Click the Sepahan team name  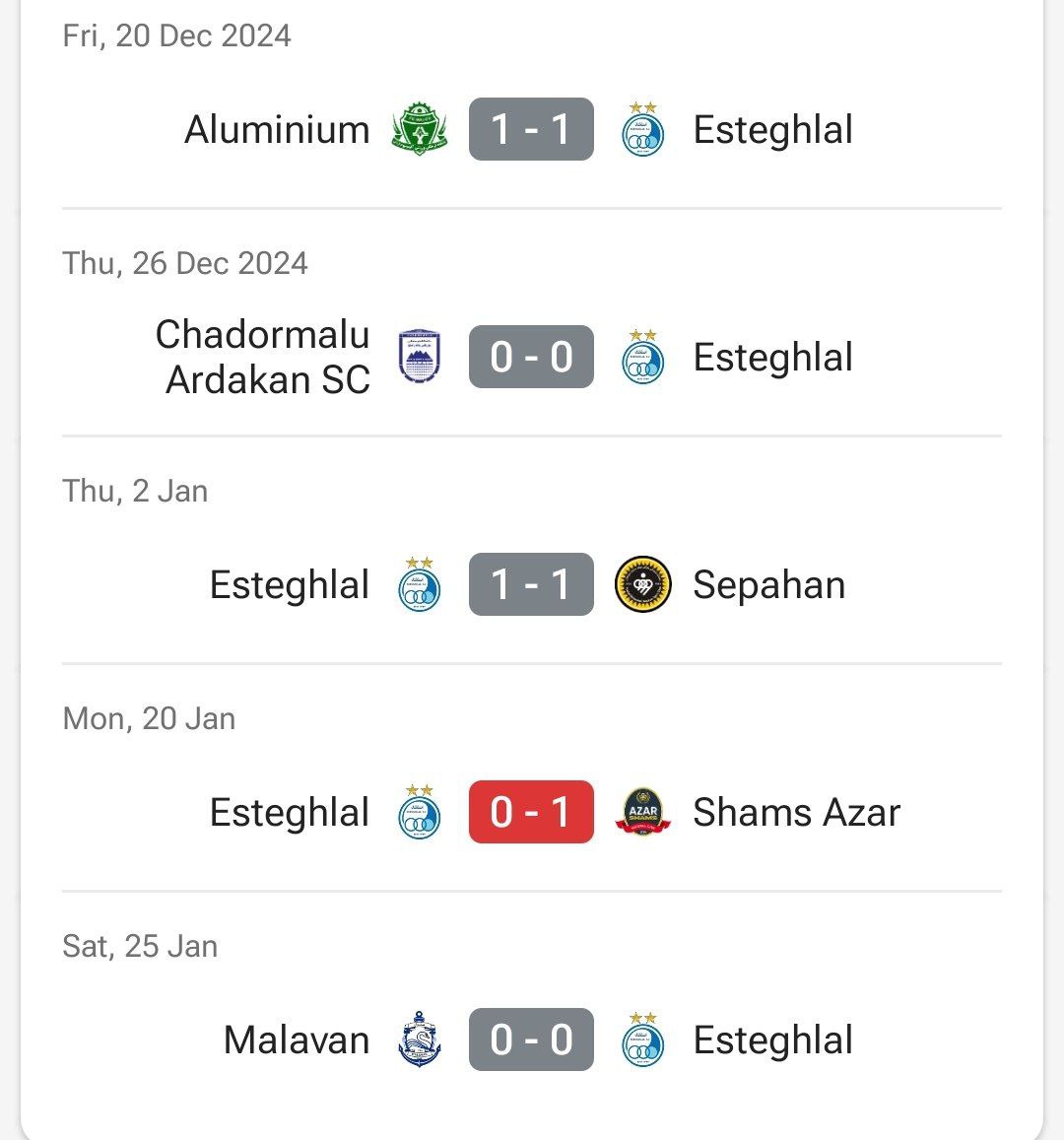(768, 584)
